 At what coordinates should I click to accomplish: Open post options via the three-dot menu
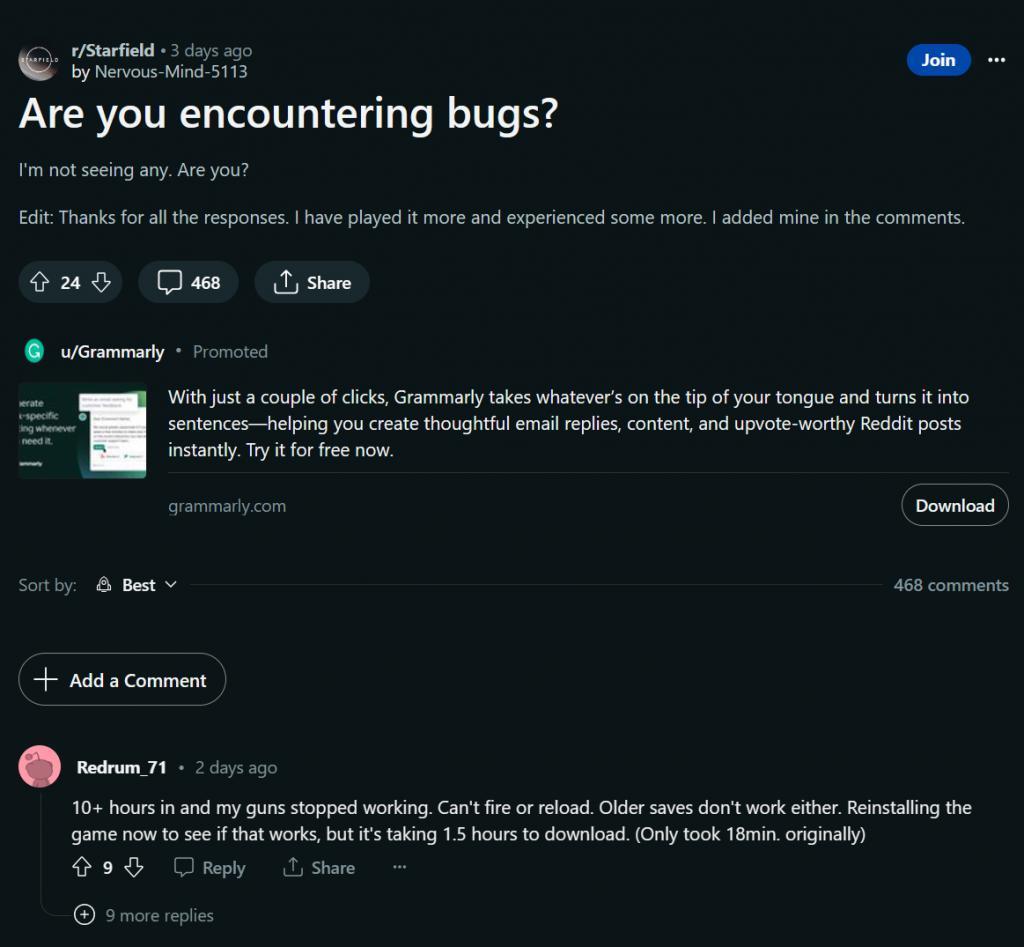[x=996, y=60]
